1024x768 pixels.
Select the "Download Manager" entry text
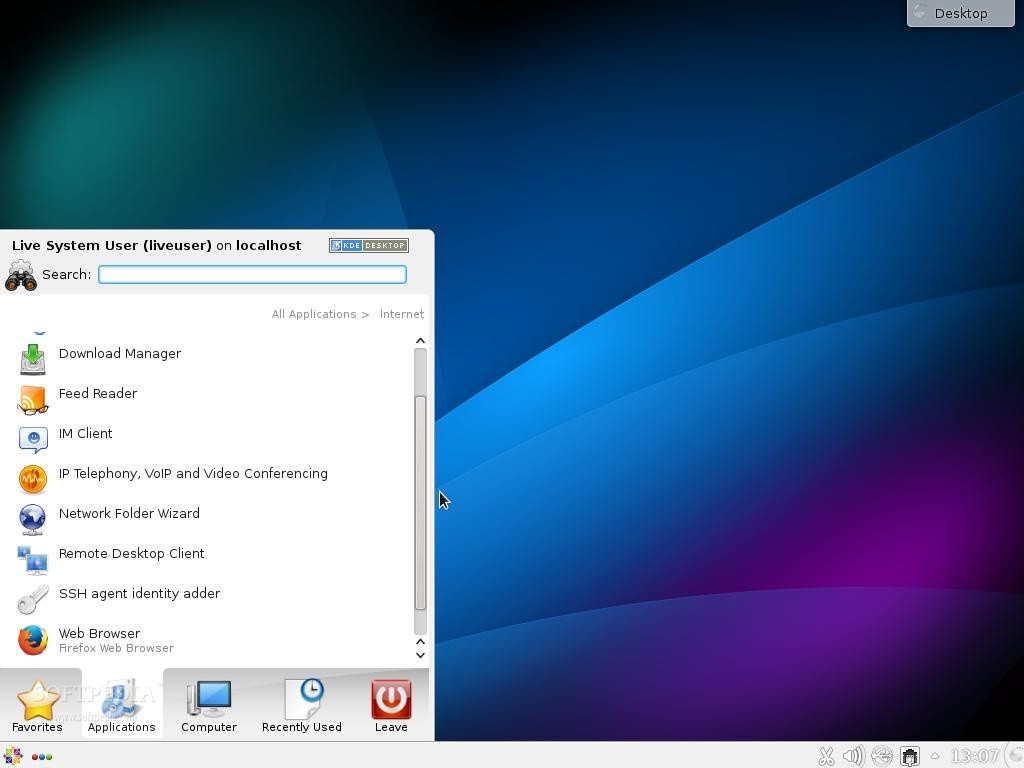(120, 353)
